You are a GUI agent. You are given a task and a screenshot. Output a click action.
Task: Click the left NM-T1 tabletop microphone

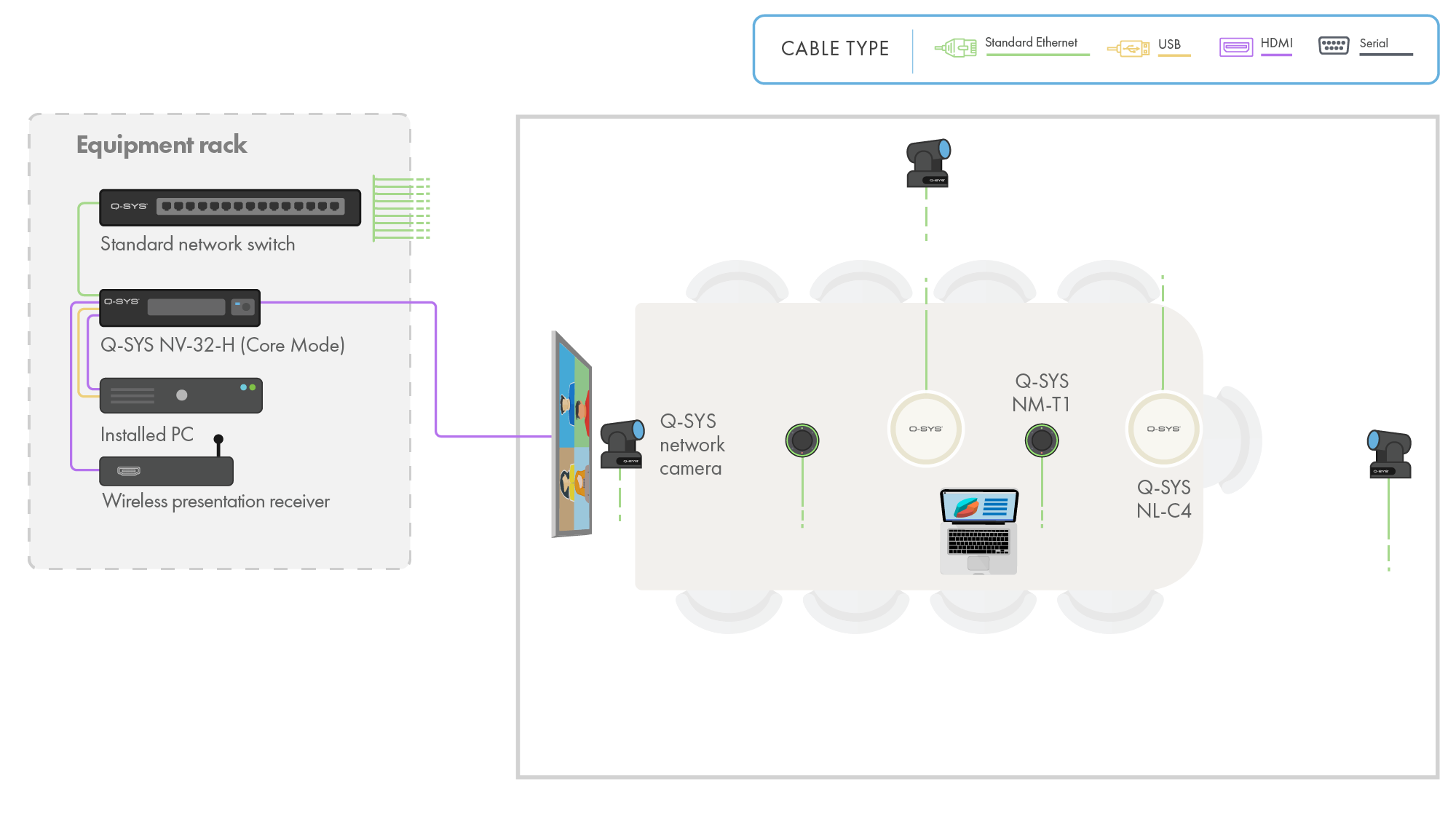pyautogui.click(x=802, y=440)
